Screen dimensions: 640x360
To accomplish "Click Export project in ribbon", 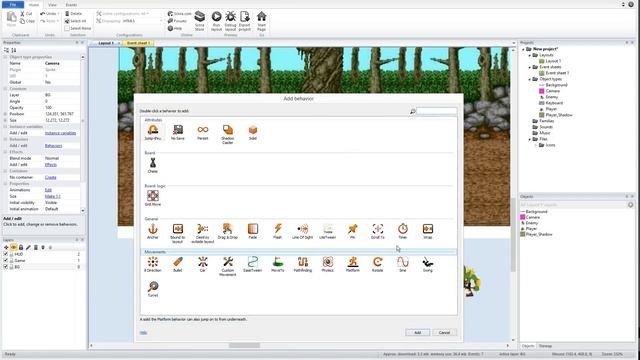I will [244, 21].
